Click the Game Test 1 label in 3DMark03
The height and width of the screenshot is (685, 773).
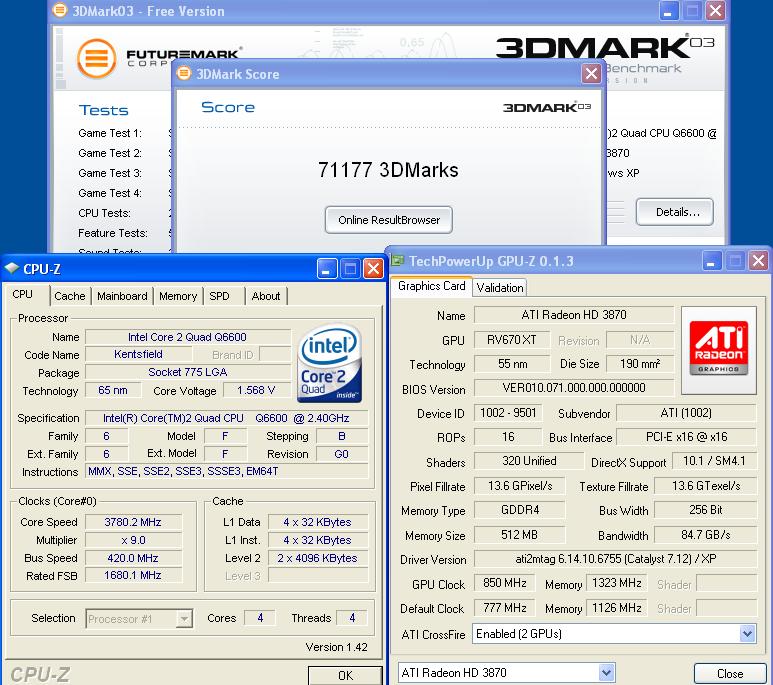tap(110, 133)
